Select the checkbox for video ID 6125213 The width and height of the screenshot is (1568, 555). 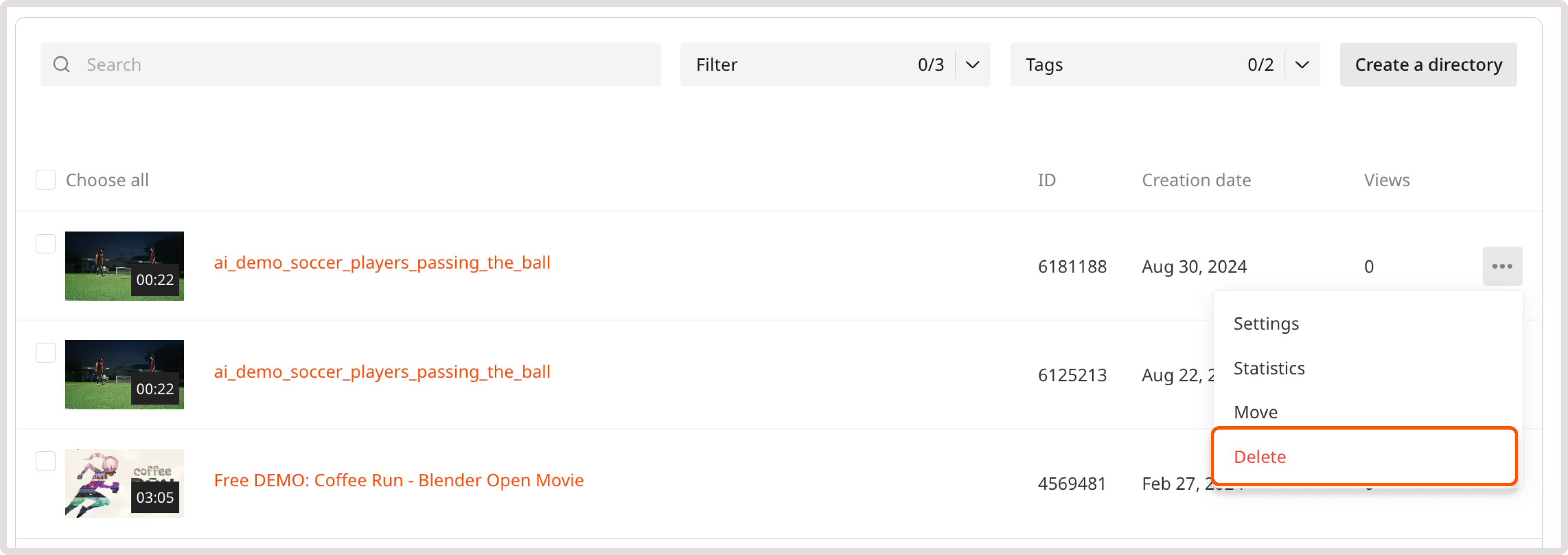(46, 352)
